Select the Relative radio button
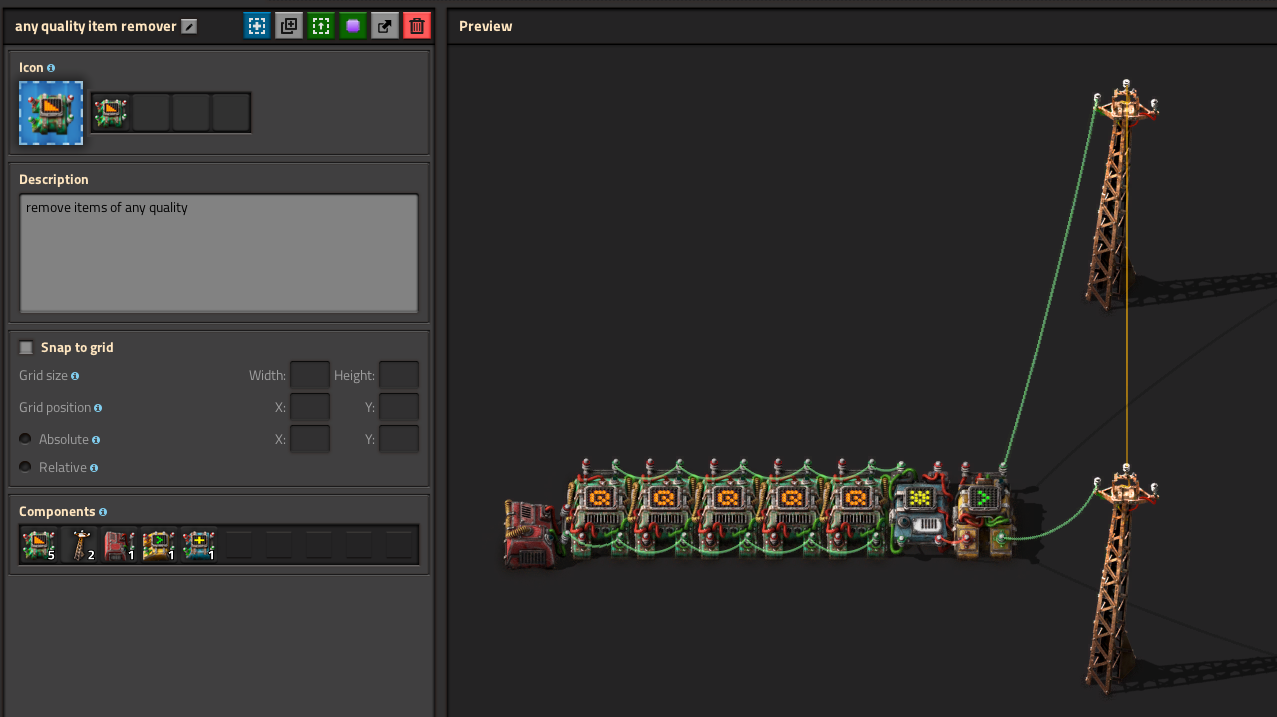 [x=25, y=467]
